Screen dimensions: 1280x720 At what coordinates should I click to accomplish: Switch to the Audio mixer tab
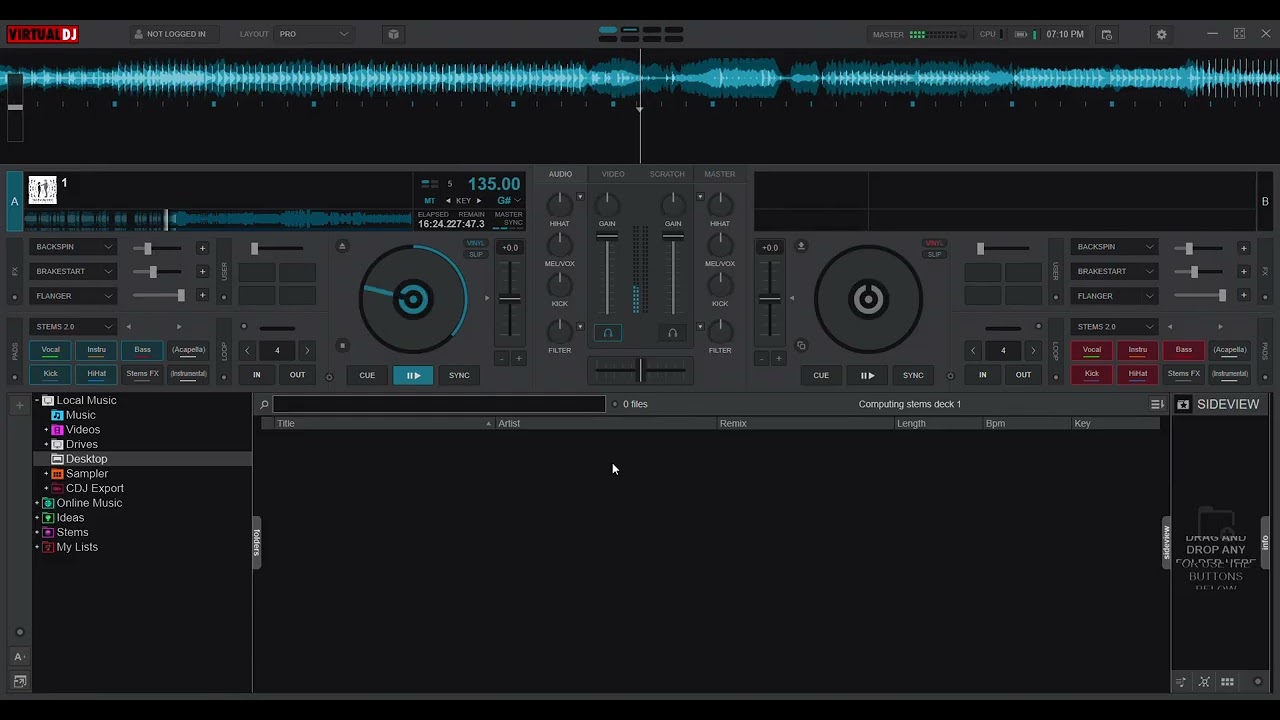[560, 174]
